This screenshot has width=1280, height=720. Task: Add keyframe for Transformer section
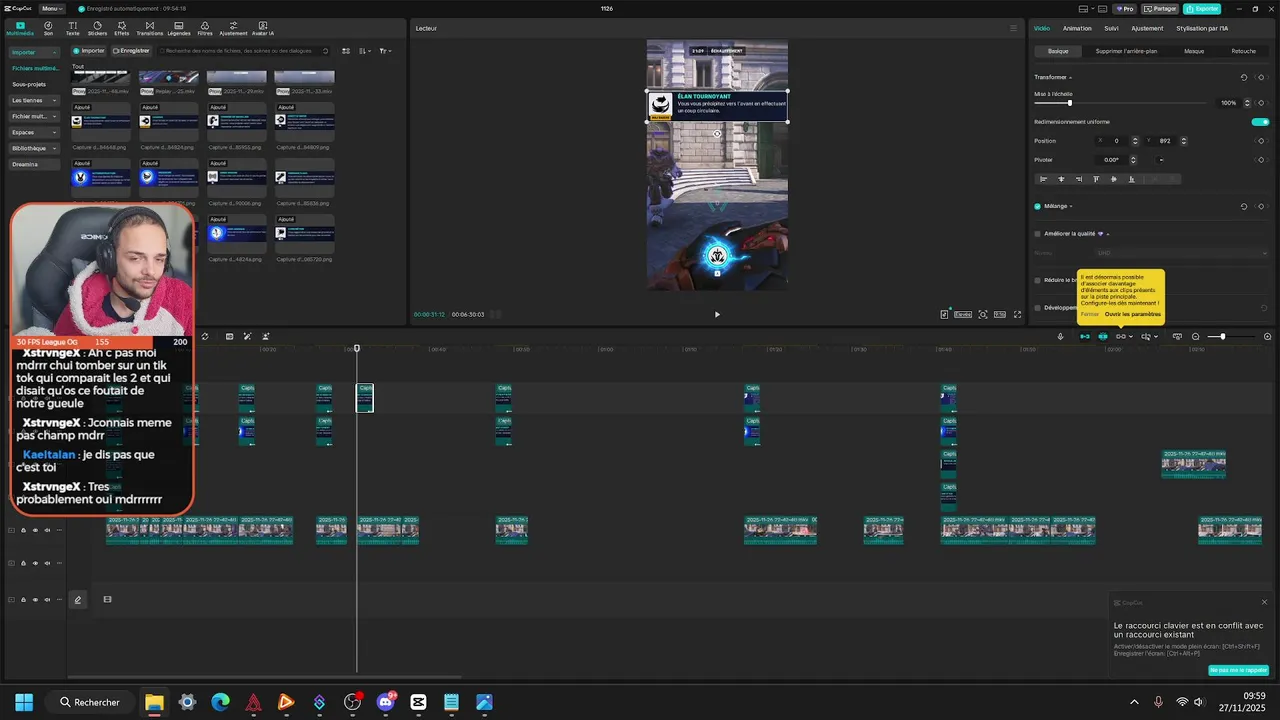[x=1262, y=77]
